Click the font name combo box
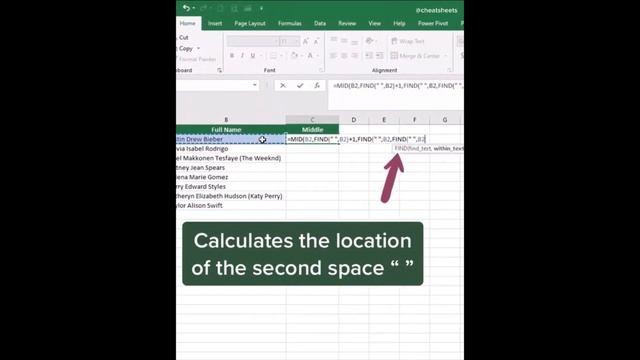The width and height of the screenshot is (640, 360). (x=253, y=41)
